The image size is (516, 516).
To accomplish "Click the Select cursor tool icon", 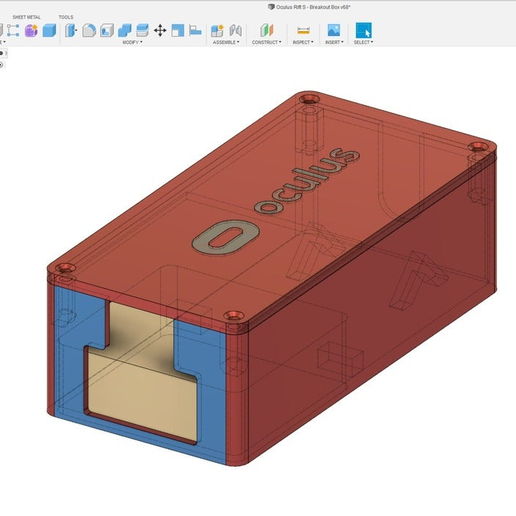I will click(364, 30).
